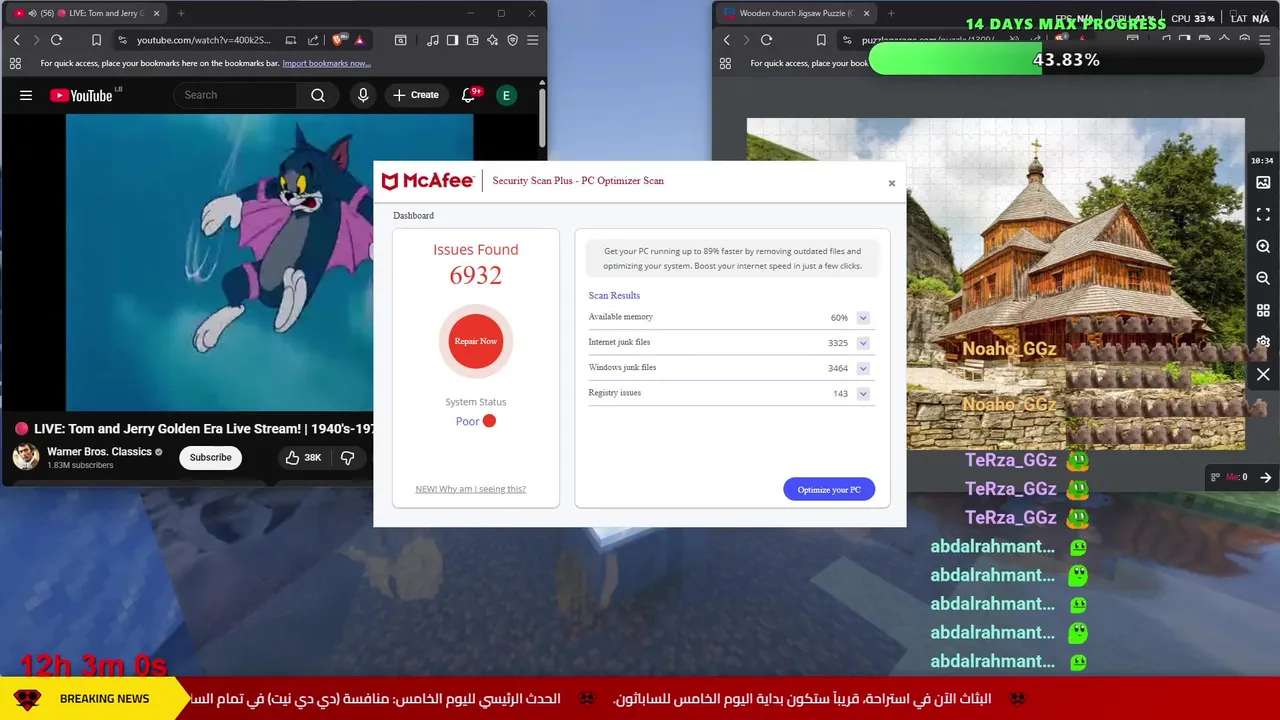Bookmark the YouTube page
This screenshot has height=720, width=1280.
pyautogui.click(x=96, y=40)
